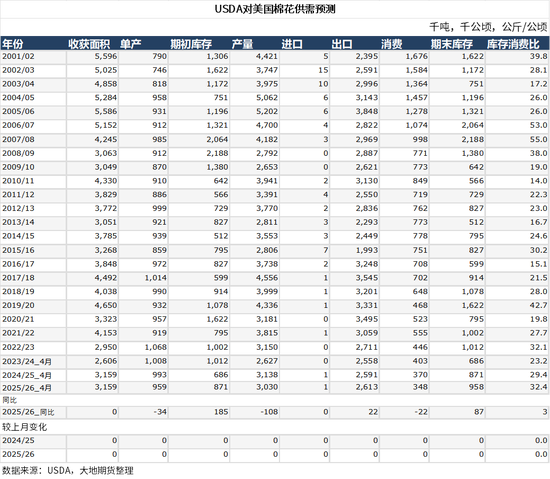Click the 2017/18 row label
Viewport: 550px width, 479px height.
coord(18,278)
